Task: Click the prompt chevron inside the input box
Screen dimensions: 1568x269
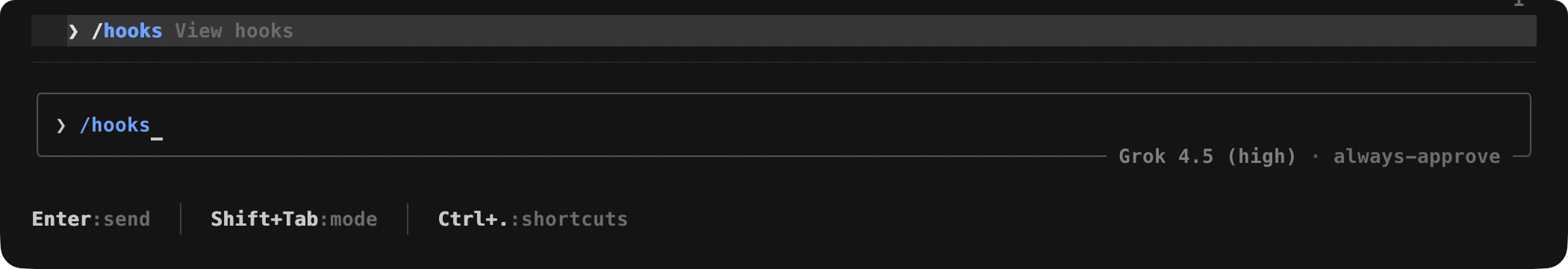Action: (x=61, y=126)
